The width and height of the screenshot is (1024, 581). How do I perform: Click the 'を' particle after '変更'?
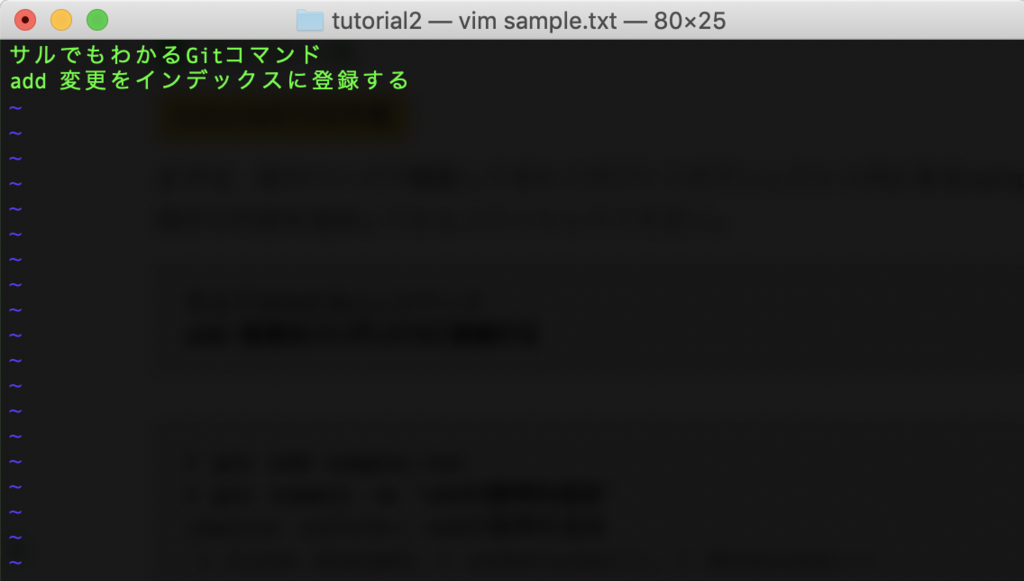[121, 80]
